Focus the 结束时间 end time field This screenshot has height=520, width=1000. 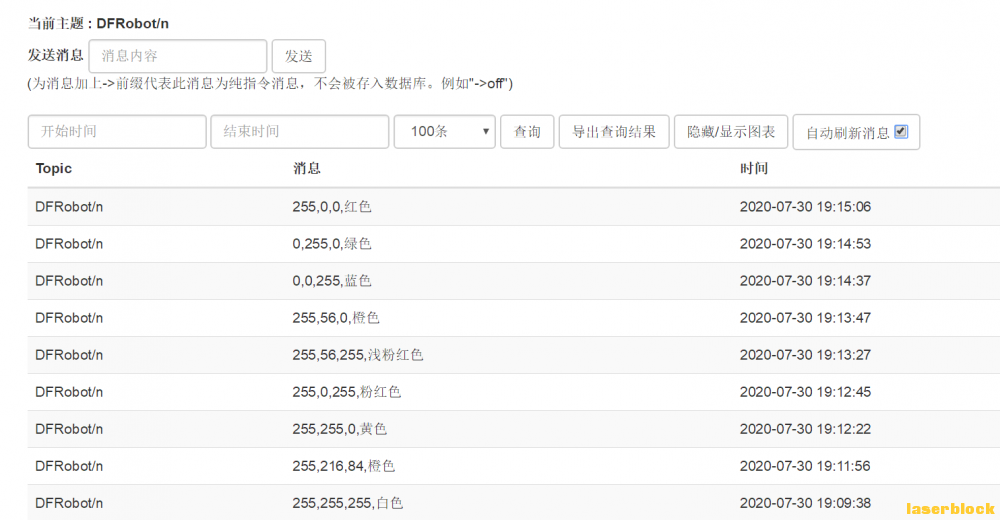(300, 131)
